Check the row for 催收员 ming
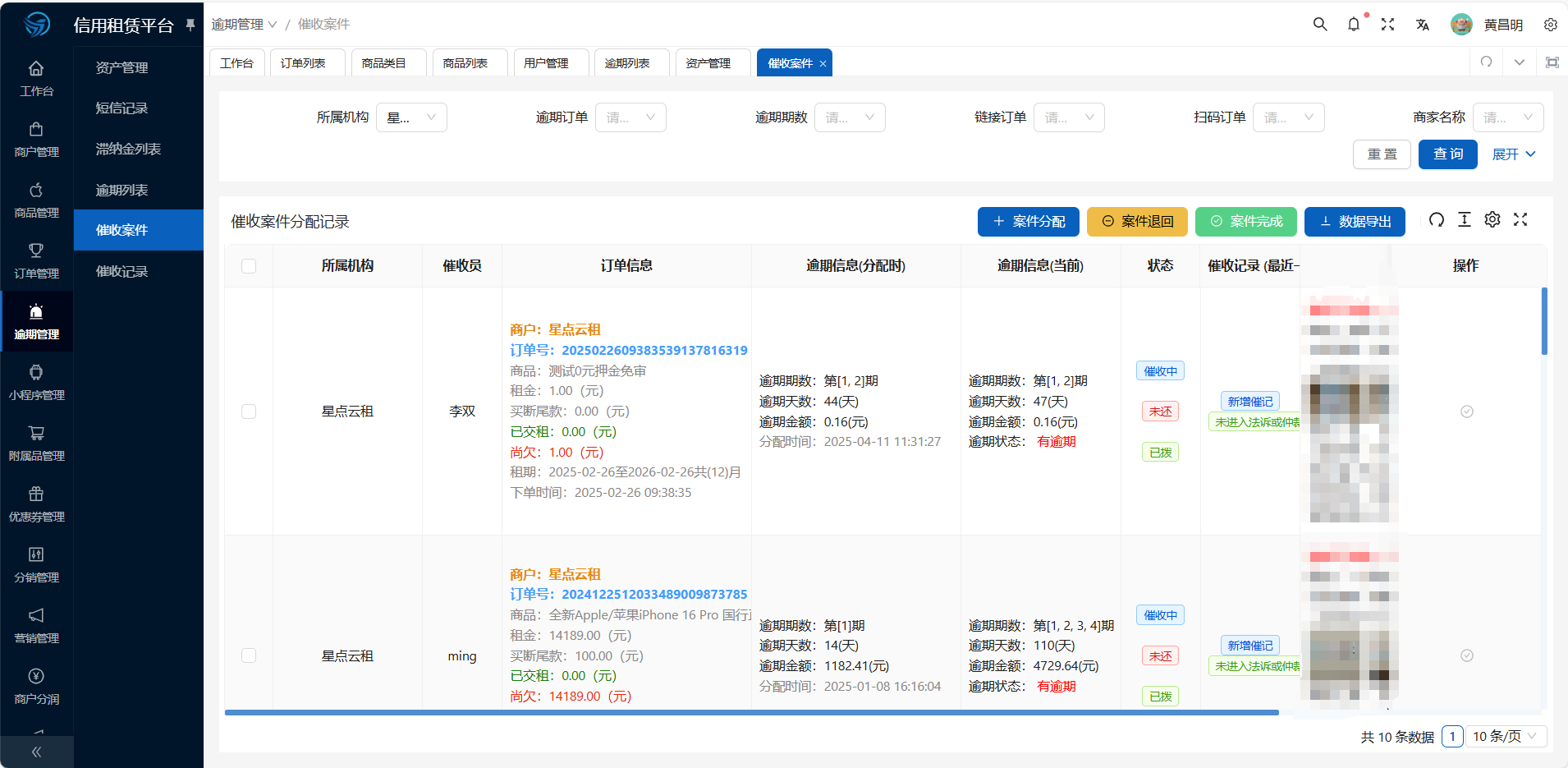1568x768 pixels. (249, 655)
